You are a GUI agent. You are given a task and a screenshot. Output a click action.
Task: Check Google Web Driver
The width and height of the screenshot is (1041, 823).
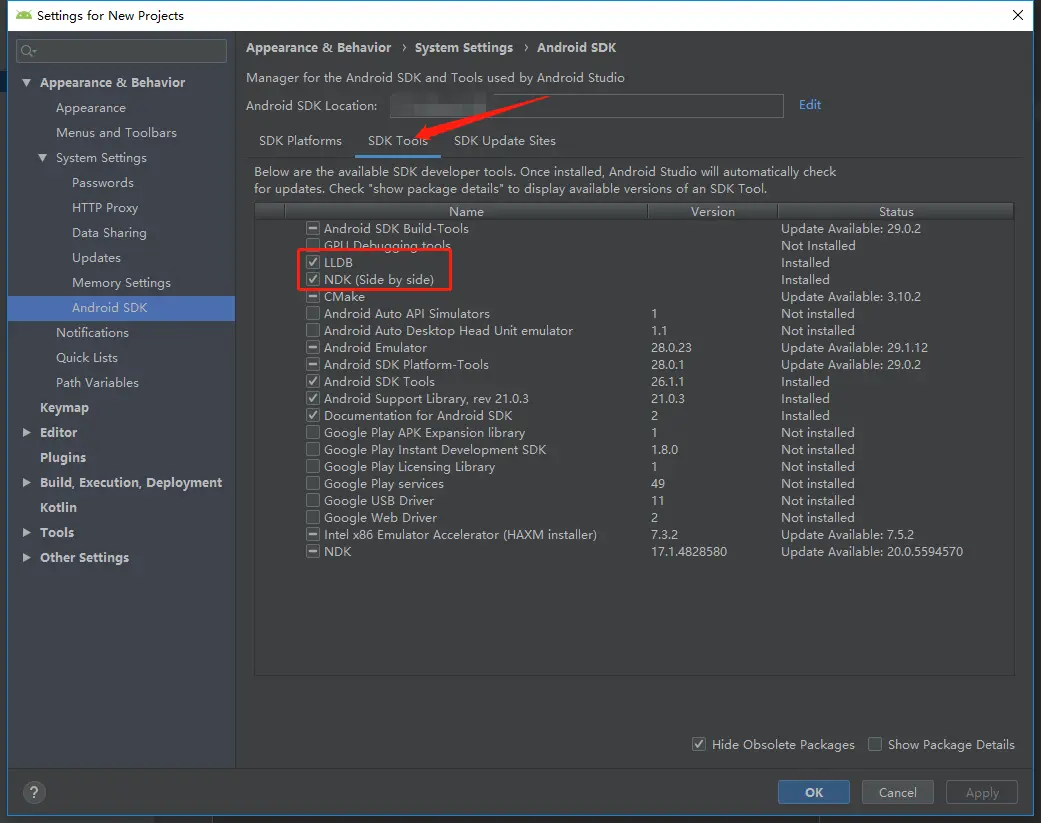click(x=313, y=518)
